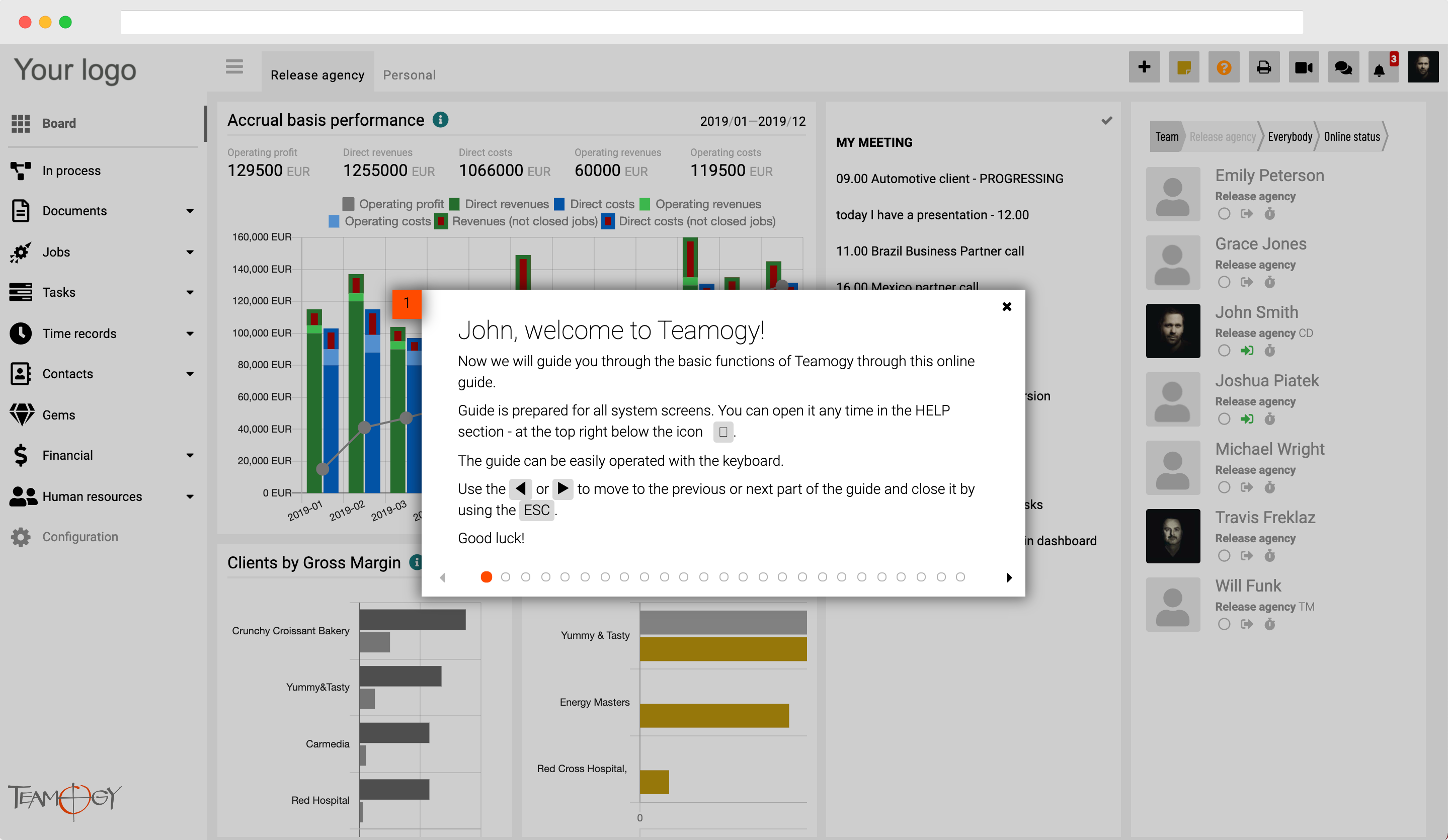Toggle Grace Jones's status circle
This screenshot has height=840, width=1448.
1224,282
